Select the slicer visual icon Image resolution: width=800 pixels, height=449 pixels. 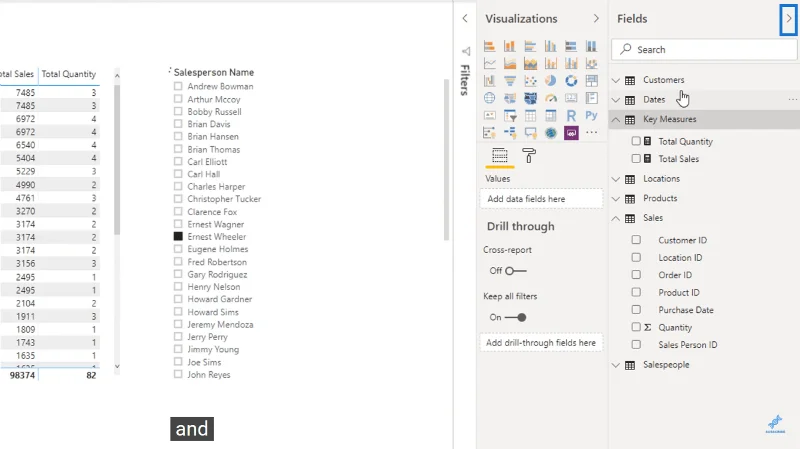click(510, 116)
